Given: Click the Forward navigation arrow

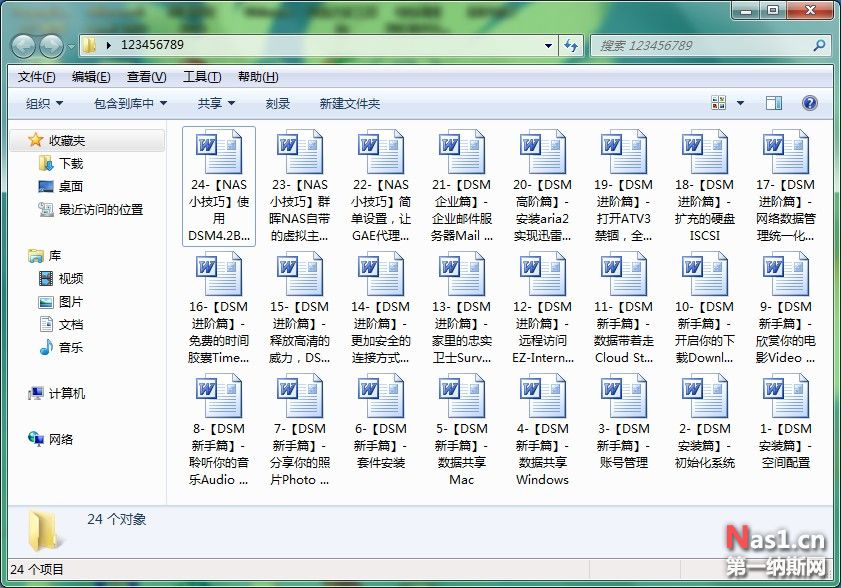Looking at the screenshot, I should (51, 46).
